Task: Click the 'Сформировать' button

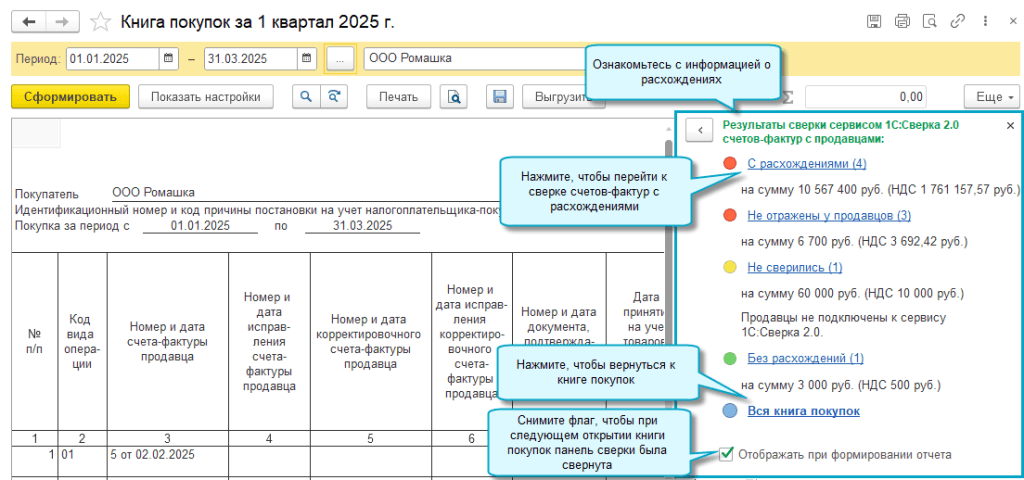Action: tap(70, 97)
